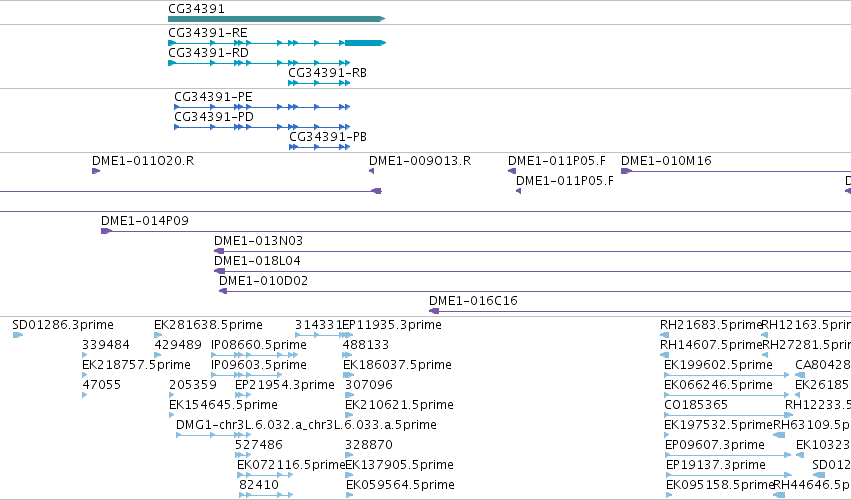
Task: Open the DME1-016C16 clone label
Action: coord(473,301)
